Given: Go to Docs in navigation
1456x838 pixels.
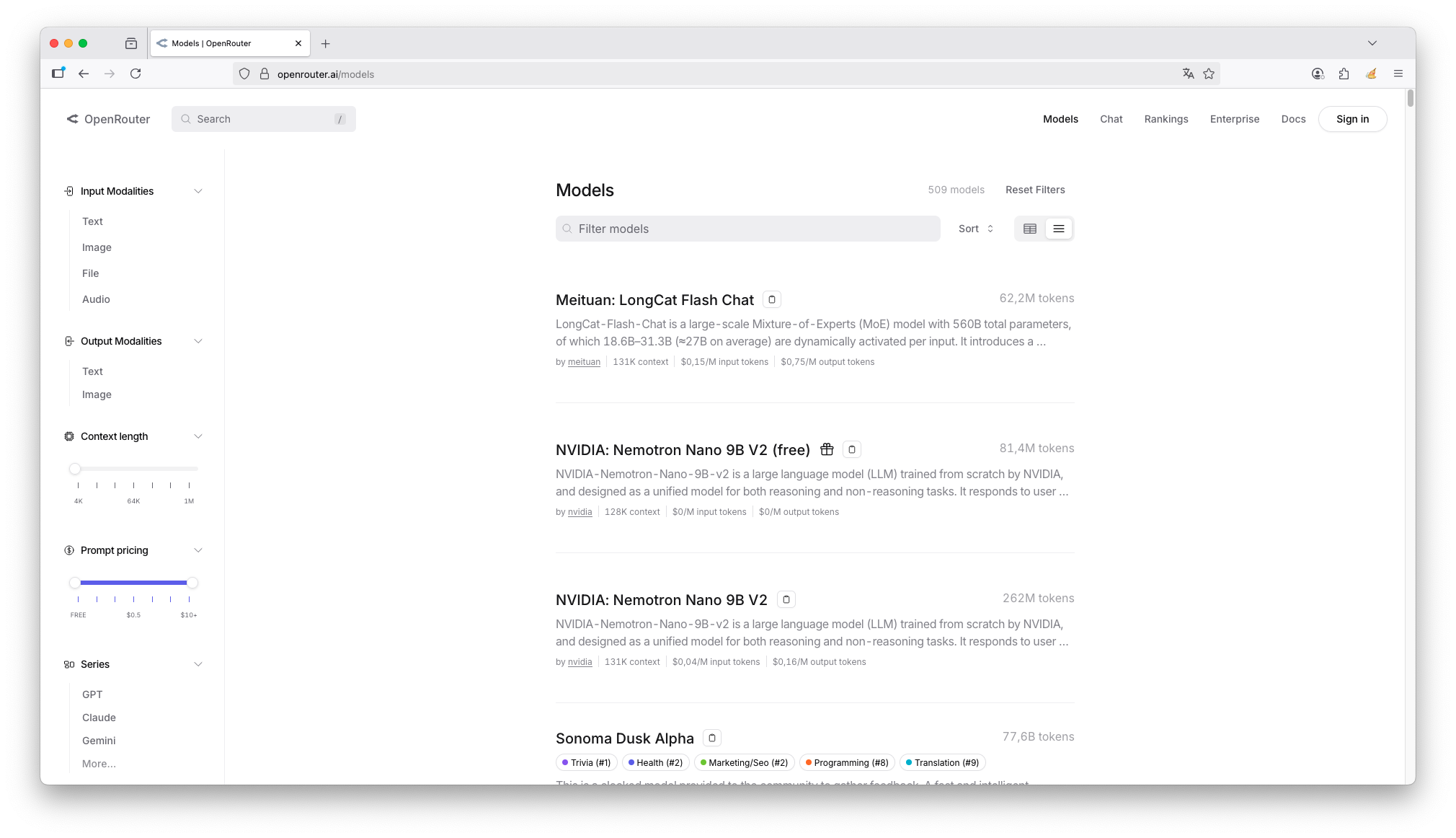Looking at the screenshot, I should point(1293,119).
